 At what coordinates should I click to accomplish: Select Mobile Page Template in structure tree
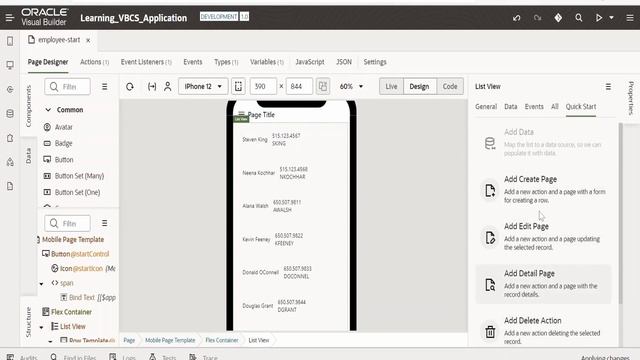click(x=73, y=240)
